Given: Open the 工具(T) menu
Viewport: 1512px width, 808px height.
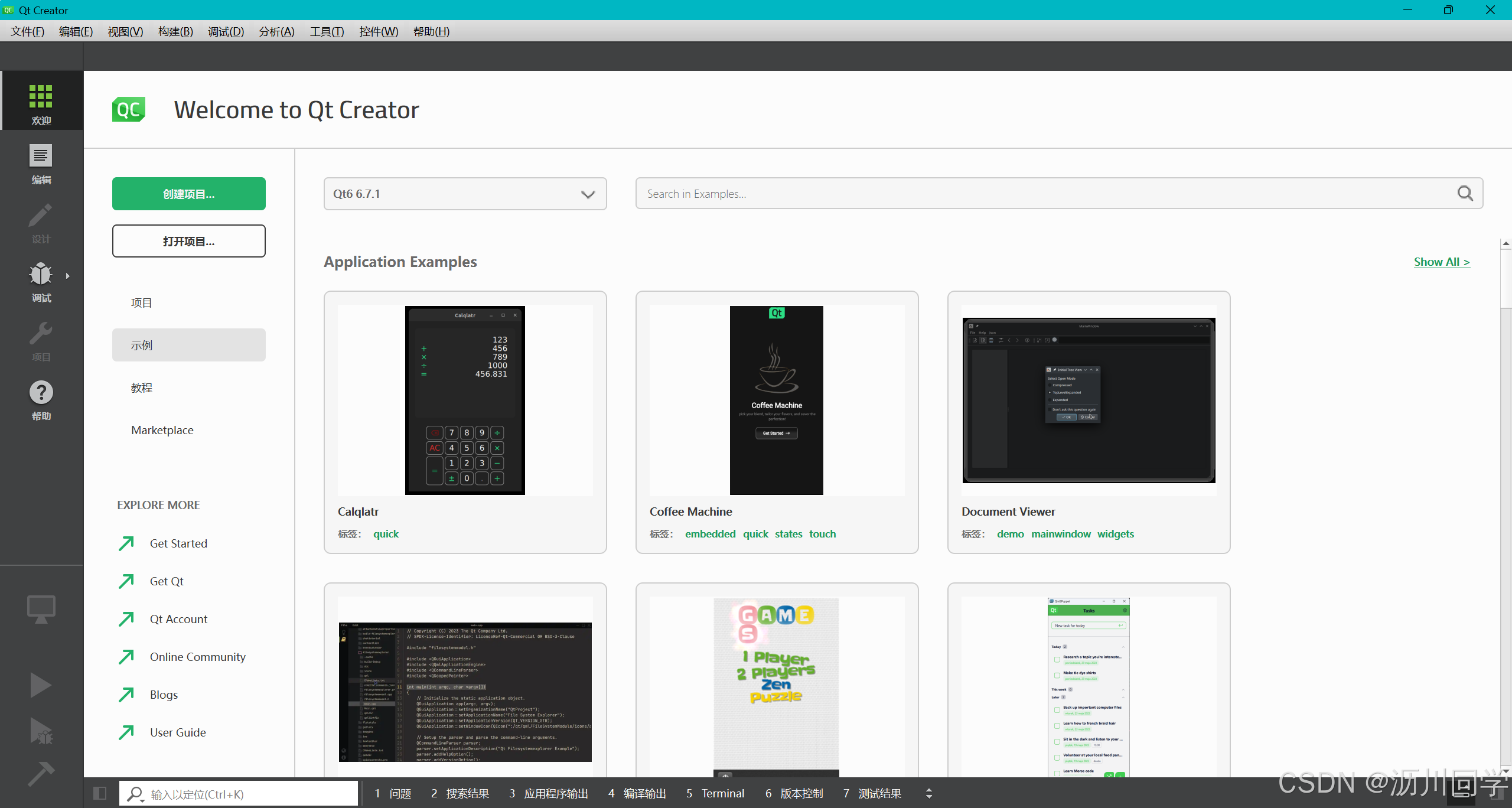Looking at the screenshot, I should point(327,31).
